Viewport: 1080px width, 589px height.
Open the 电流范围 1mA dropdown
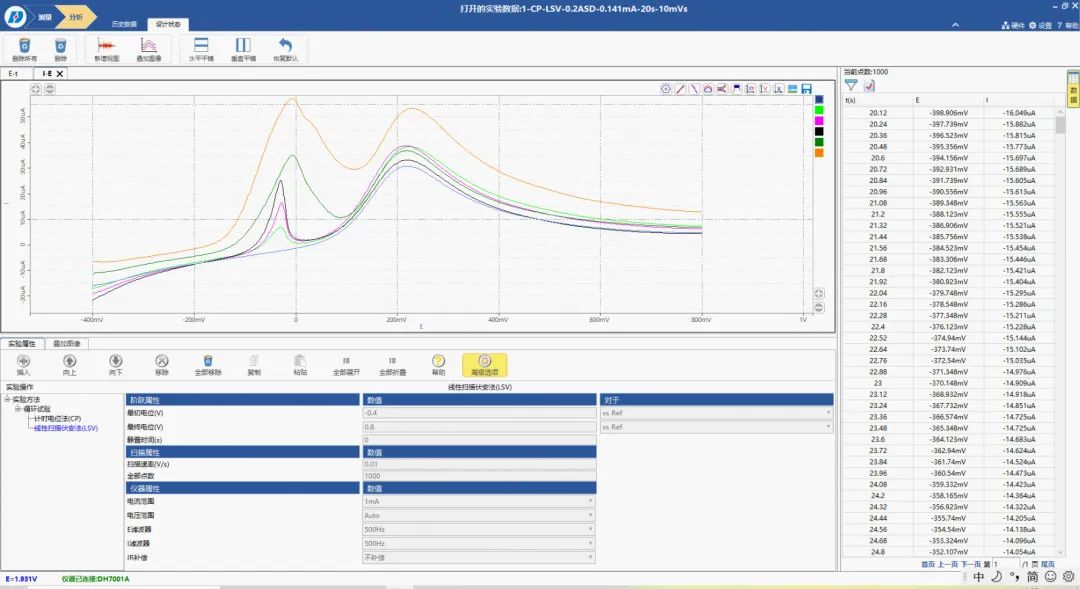(x=479, y=501)
